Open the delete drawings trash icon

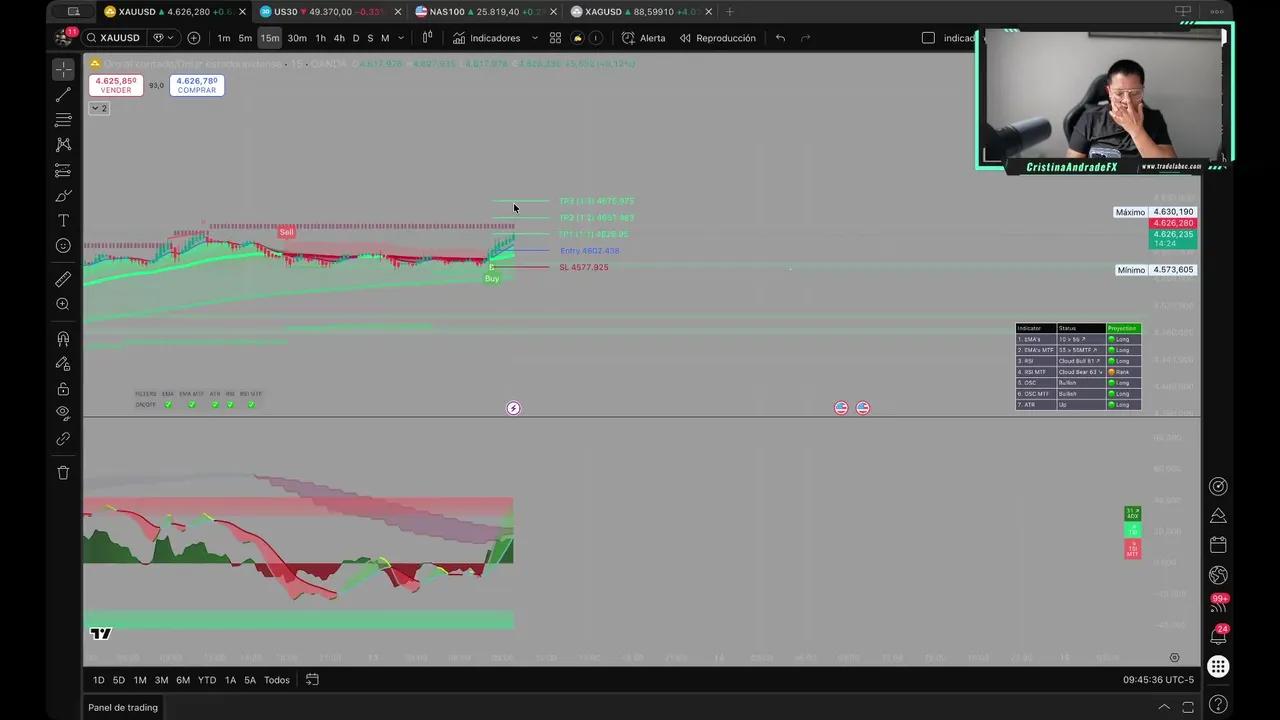(x=63, y=472)
